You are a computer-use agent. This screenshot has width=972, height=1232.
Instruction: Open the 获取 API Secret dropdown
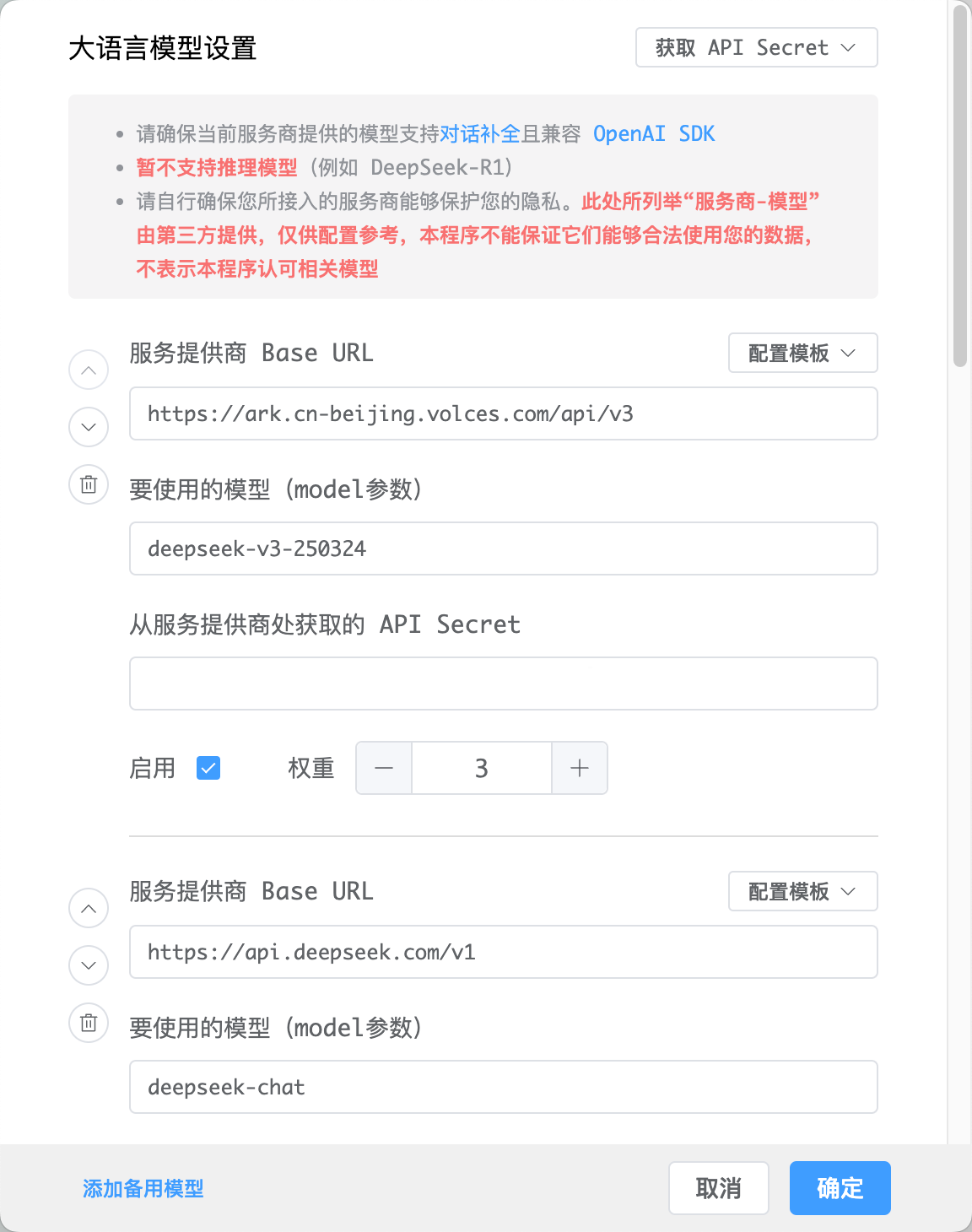756,47
